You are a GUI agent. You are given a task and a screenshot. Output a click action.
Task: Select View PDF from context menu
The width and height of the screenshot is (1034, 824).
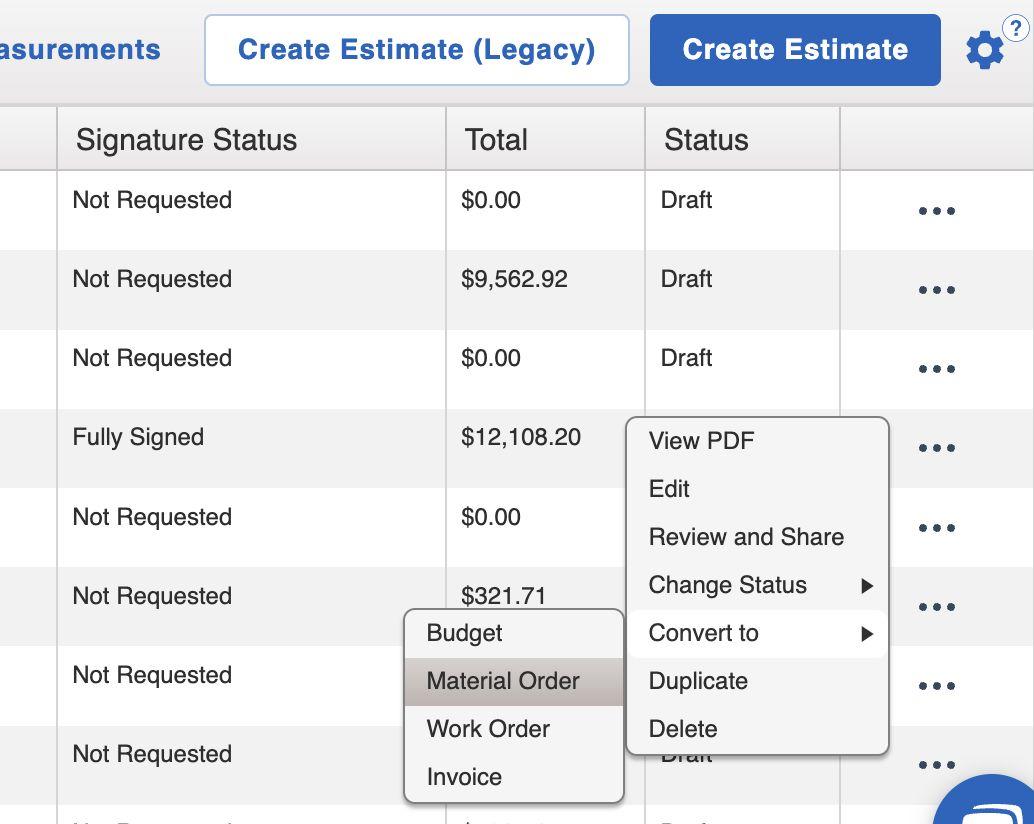point(701,441)
